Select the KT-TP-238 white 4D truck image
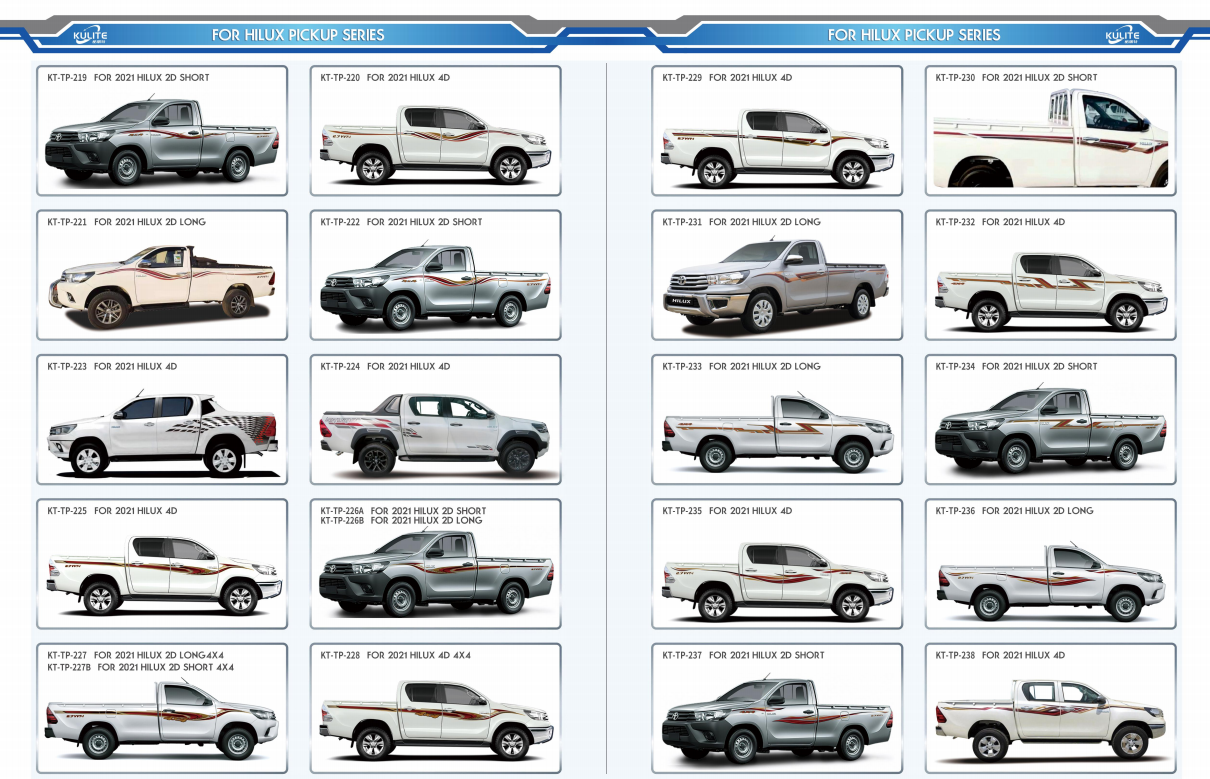1210x779 pixels. (1050, 718)
